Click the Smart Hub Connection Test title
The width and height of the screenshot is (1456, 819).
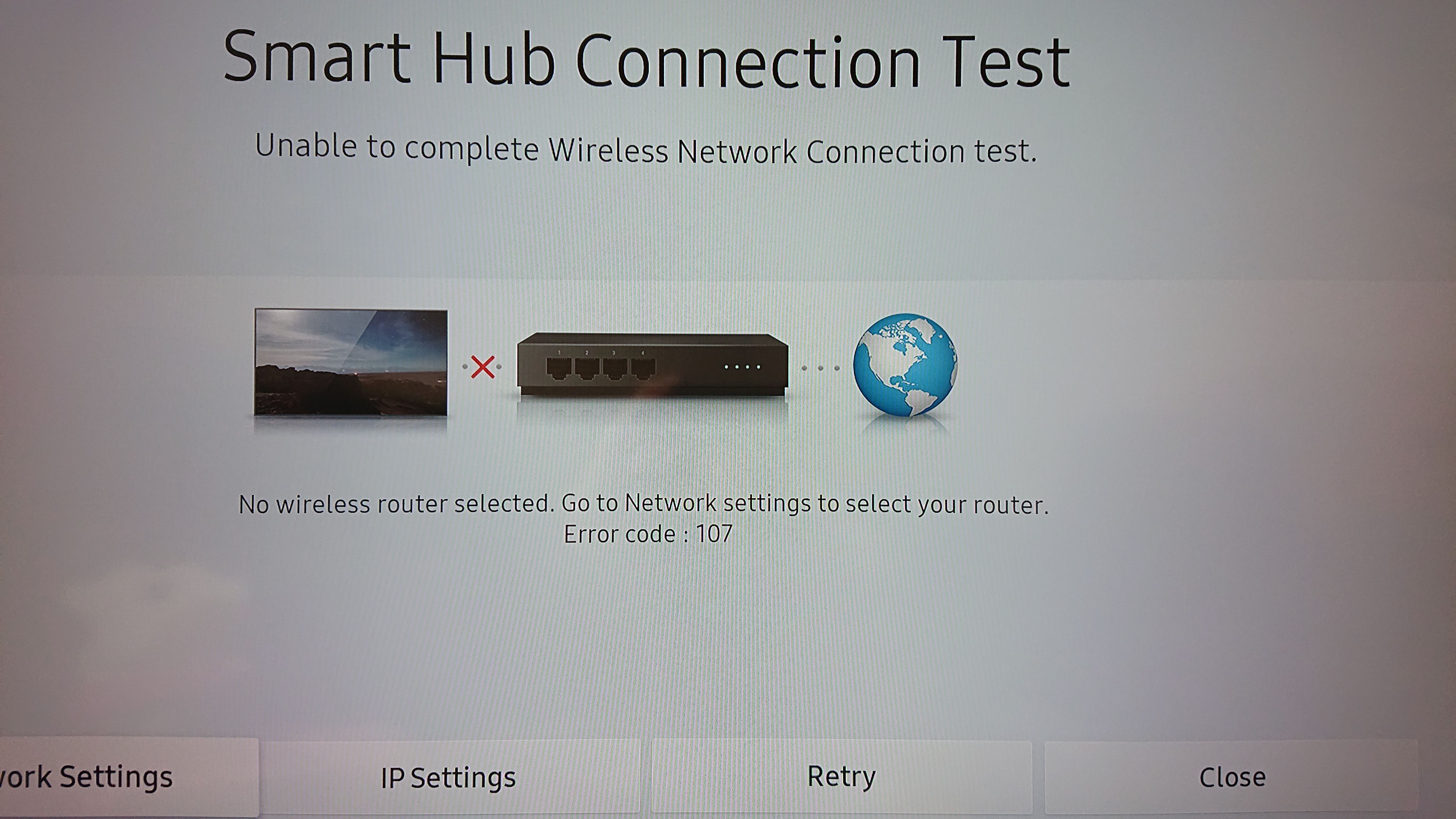pos(647,60)
